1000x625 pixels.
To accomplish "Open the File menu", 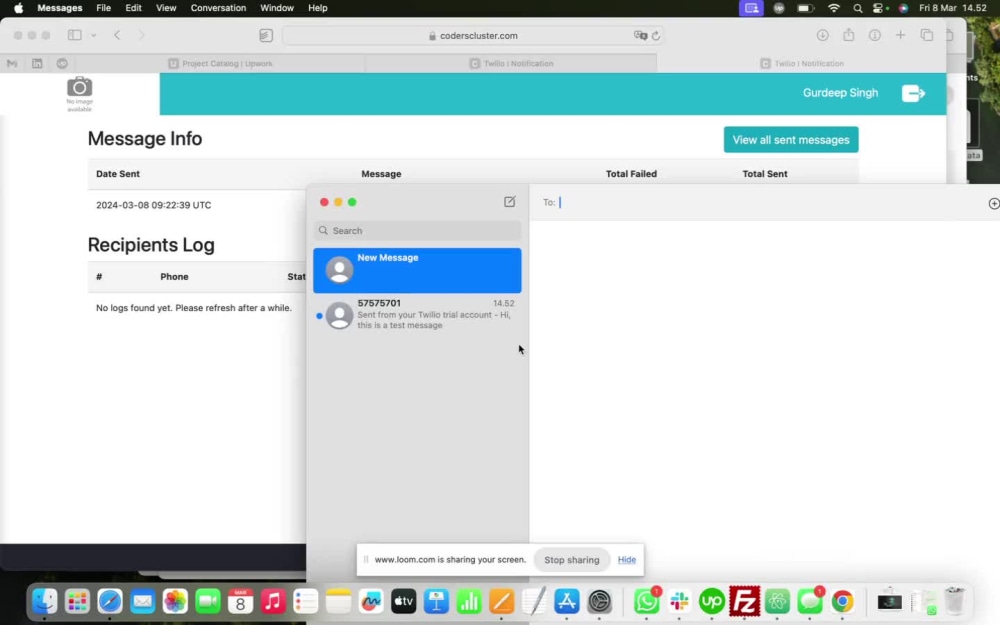I will pos(103,8).
